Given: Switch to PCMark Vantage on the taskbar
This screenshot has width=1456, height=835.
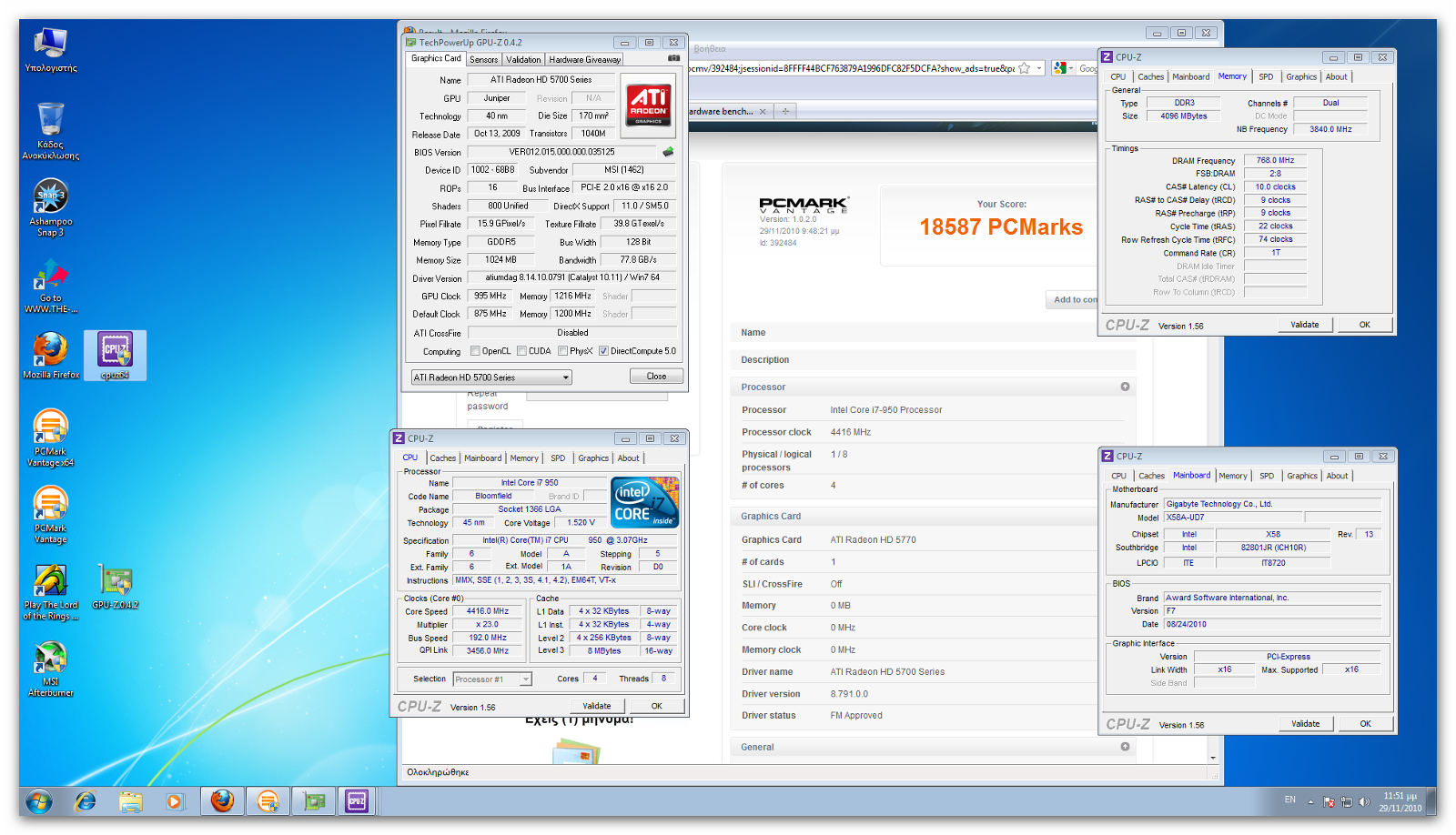Looking at the screenshot, I should coord(268,801).
